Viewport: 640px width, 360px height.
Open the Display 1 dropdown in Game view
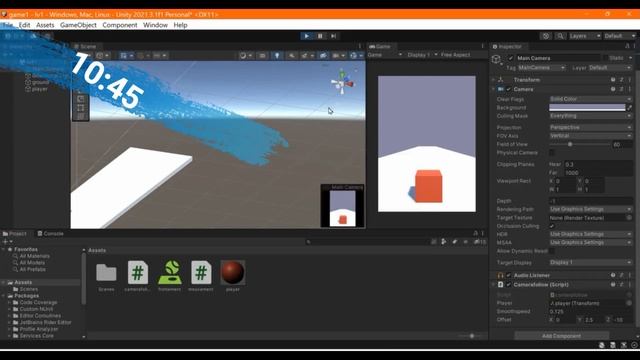pos(422,55)
